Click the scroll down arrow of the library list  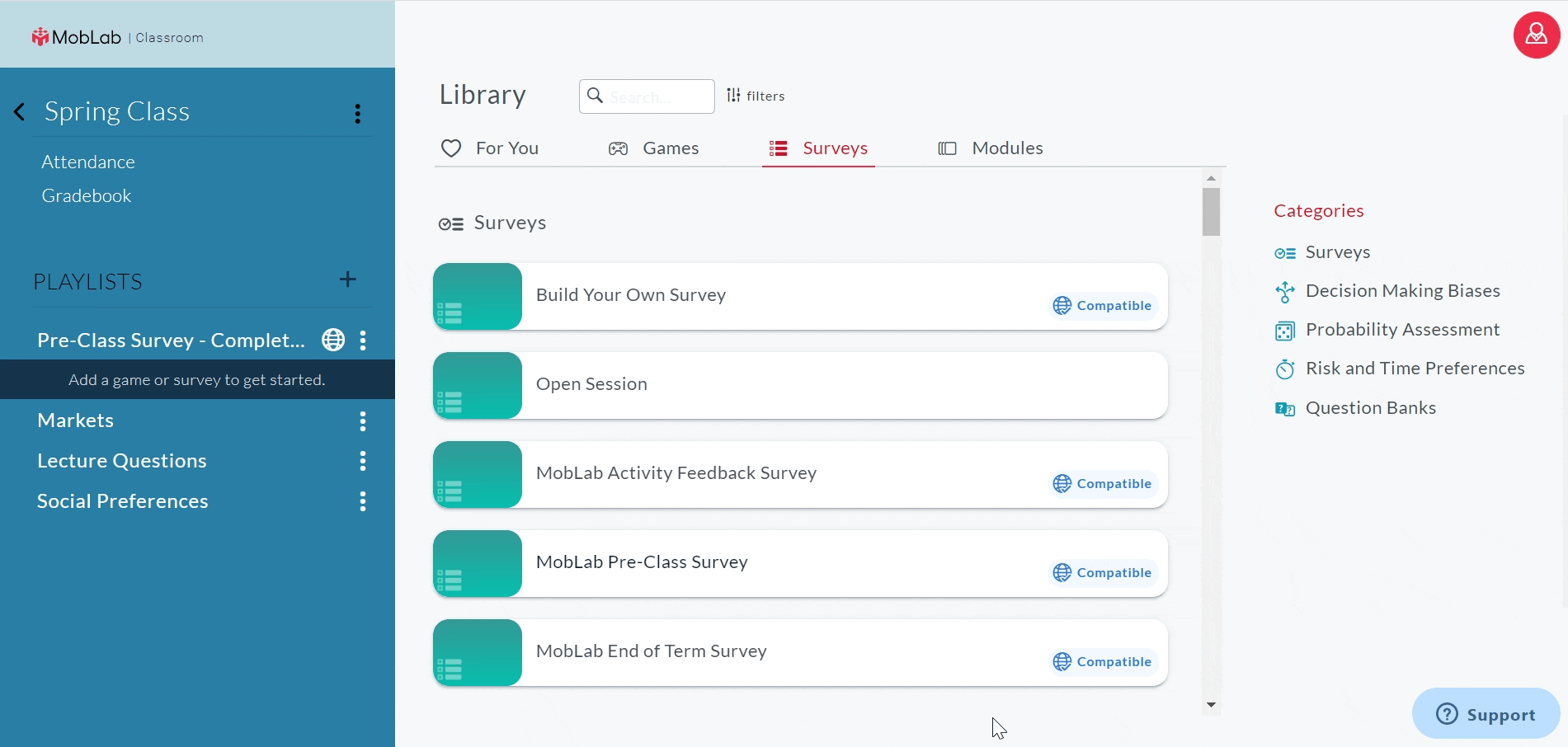click(1211, 705)
